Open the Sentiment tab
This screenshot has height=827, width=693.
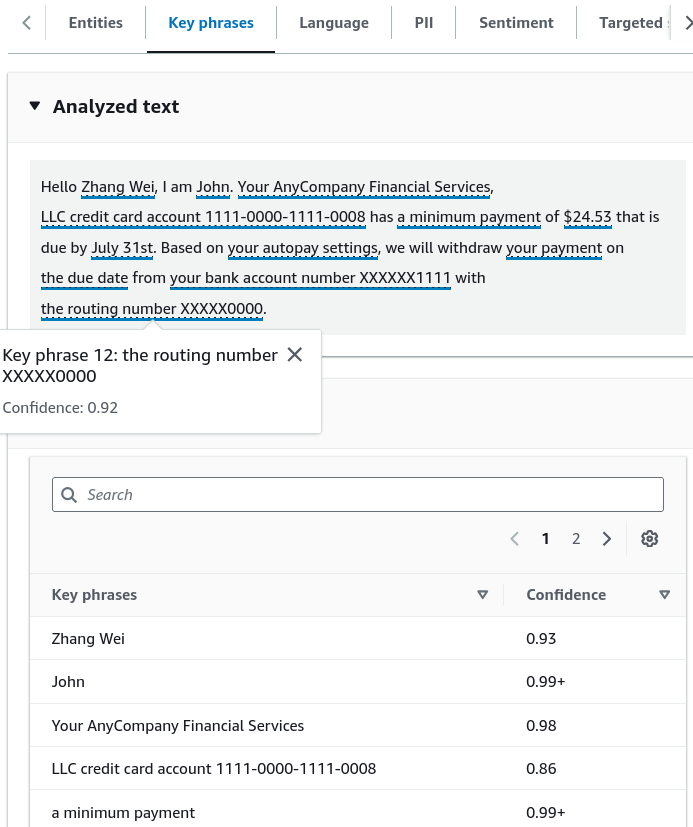[516, 23]
